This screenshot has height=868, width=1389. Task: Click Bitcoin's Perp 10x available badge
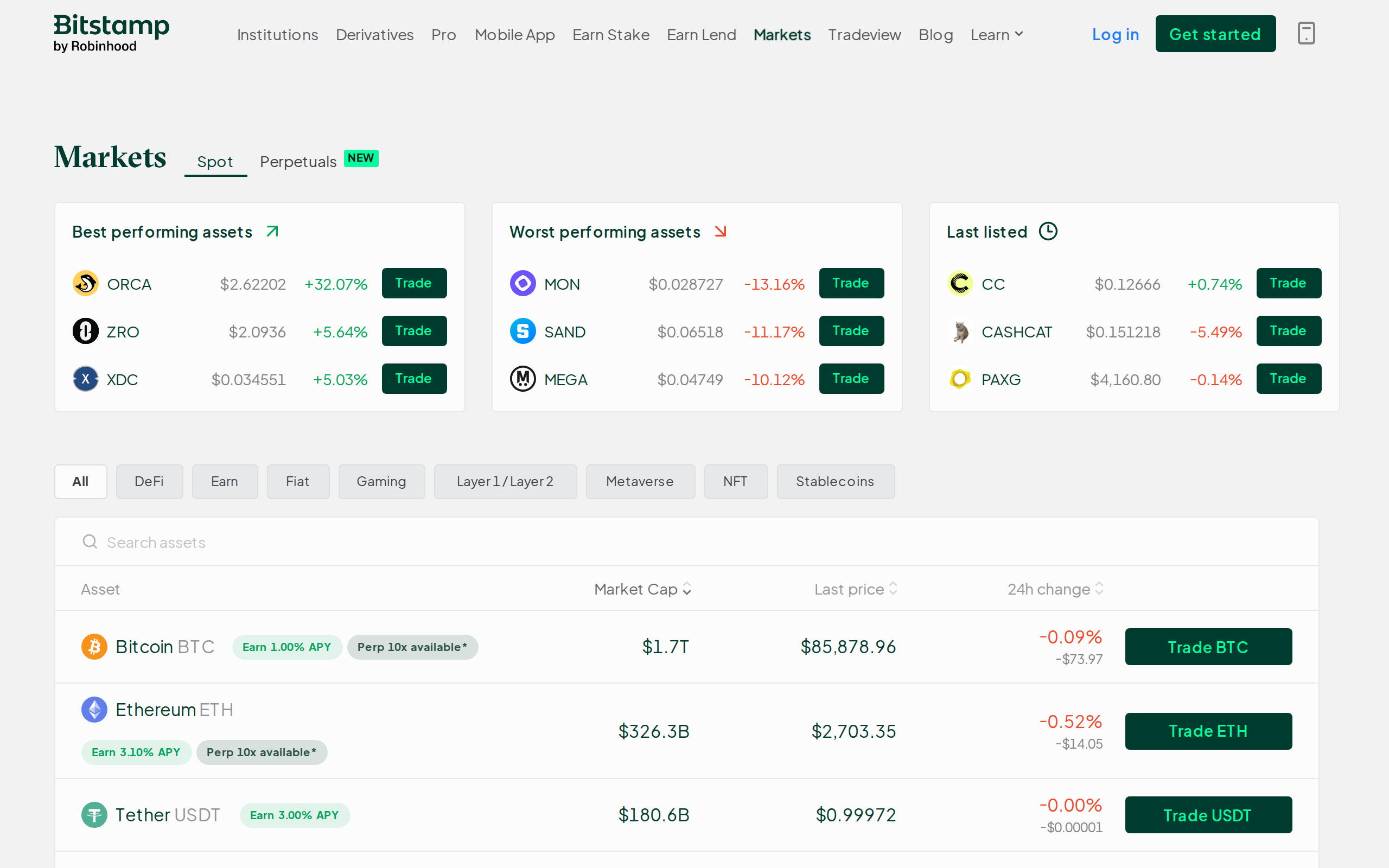(x=412, y=647)
